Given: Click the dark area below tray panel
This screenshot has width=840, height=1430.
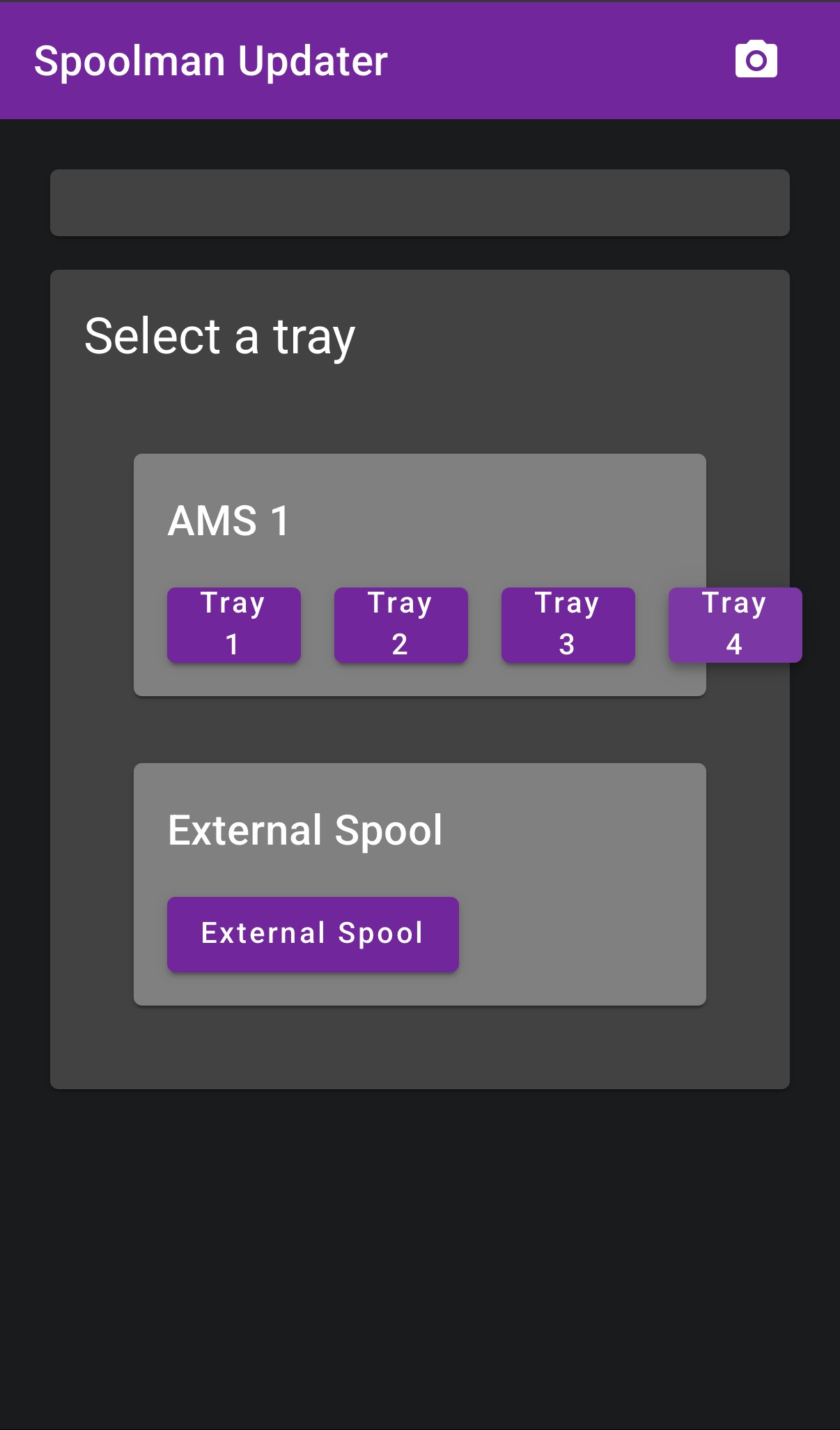Looking at the screenshot, I should 419,1254.
